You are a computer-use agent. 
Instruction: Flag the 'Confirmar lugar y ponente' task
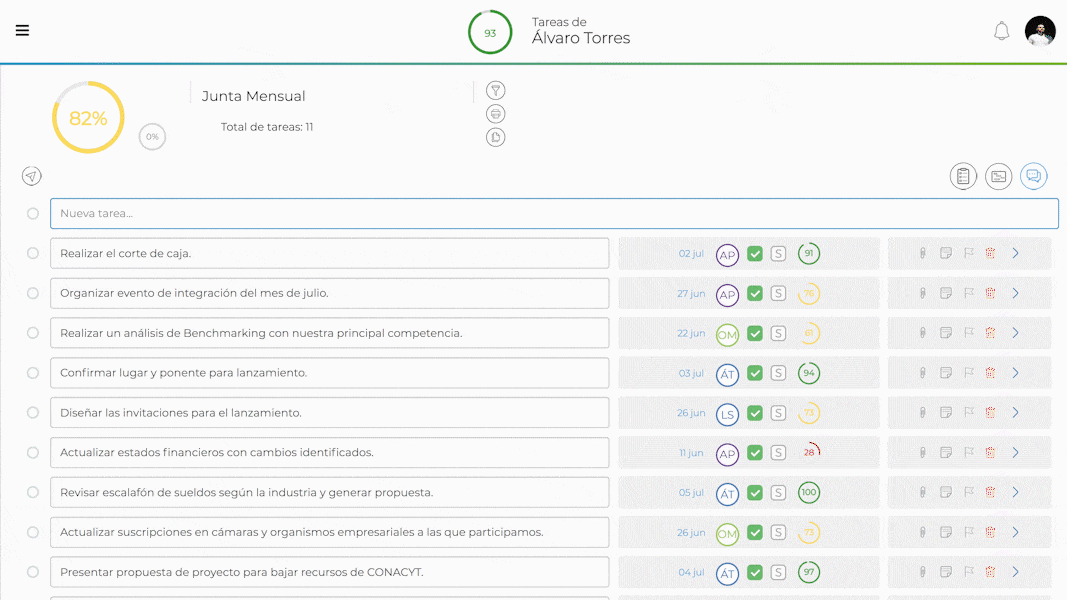tap(968, 373)
